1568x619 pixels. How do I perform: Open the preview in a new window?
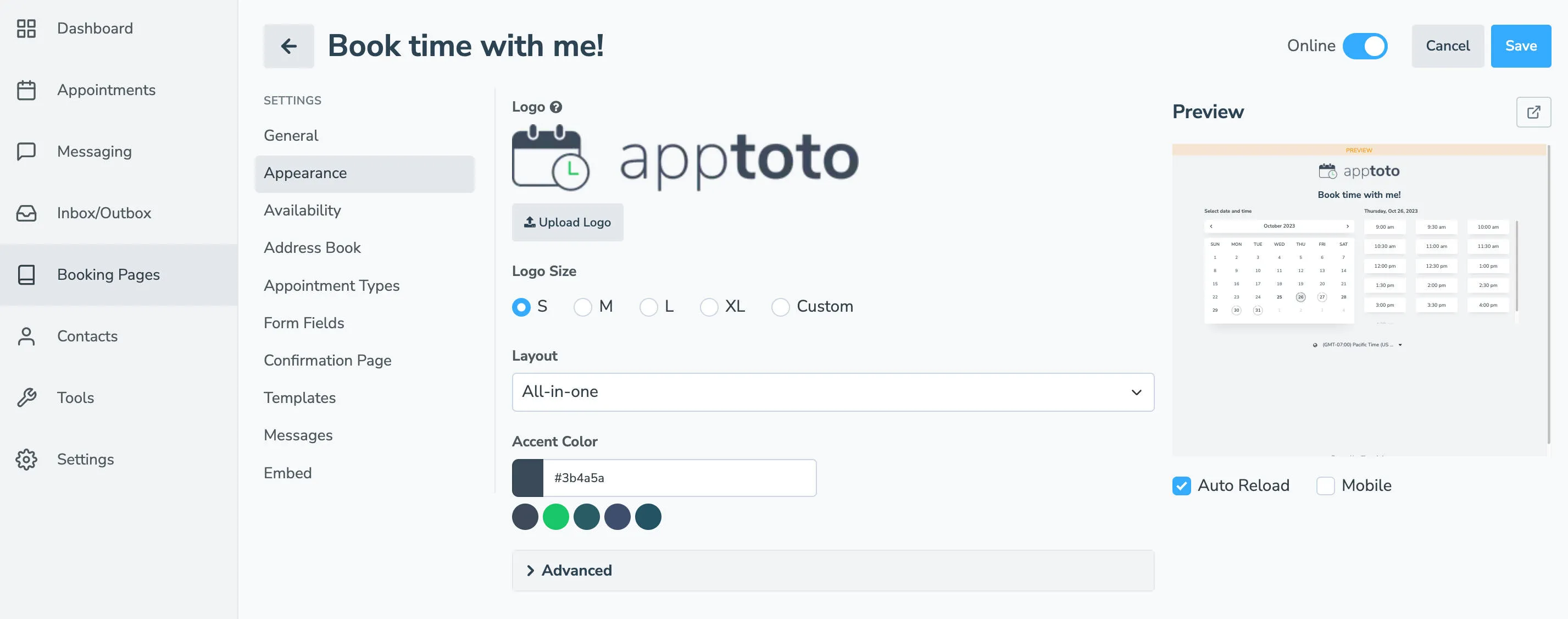pos(1533,112)
